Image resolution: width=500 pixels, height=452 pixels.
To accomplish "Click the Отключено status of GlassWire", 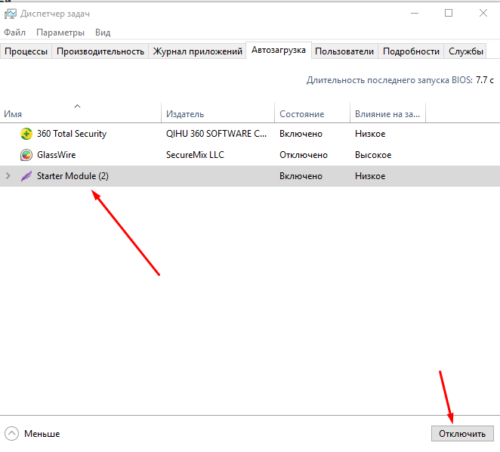I will tap(303, 155).
